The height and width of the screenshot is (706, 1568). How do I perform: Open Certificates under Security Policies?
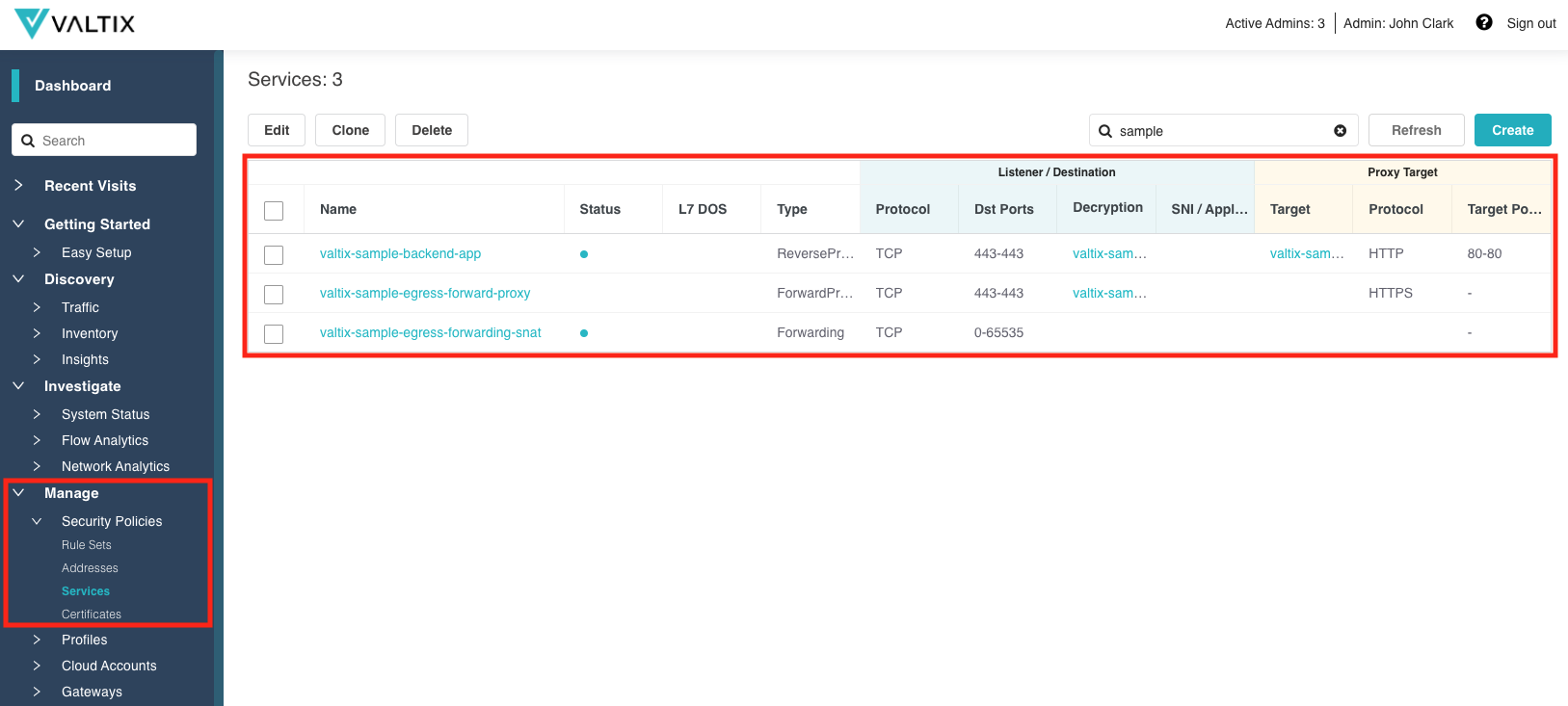(92, 614)
